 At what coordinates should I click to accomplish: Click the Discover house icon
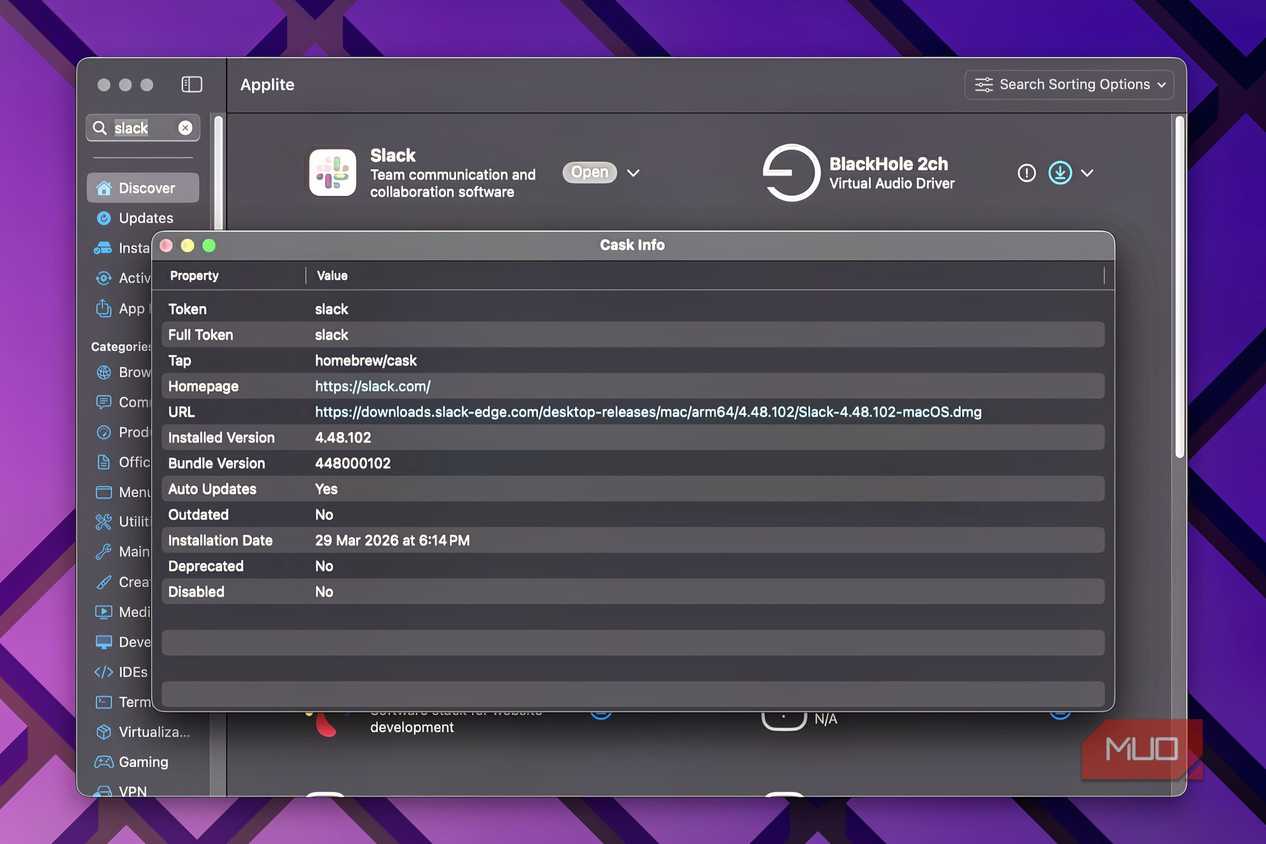103,188
